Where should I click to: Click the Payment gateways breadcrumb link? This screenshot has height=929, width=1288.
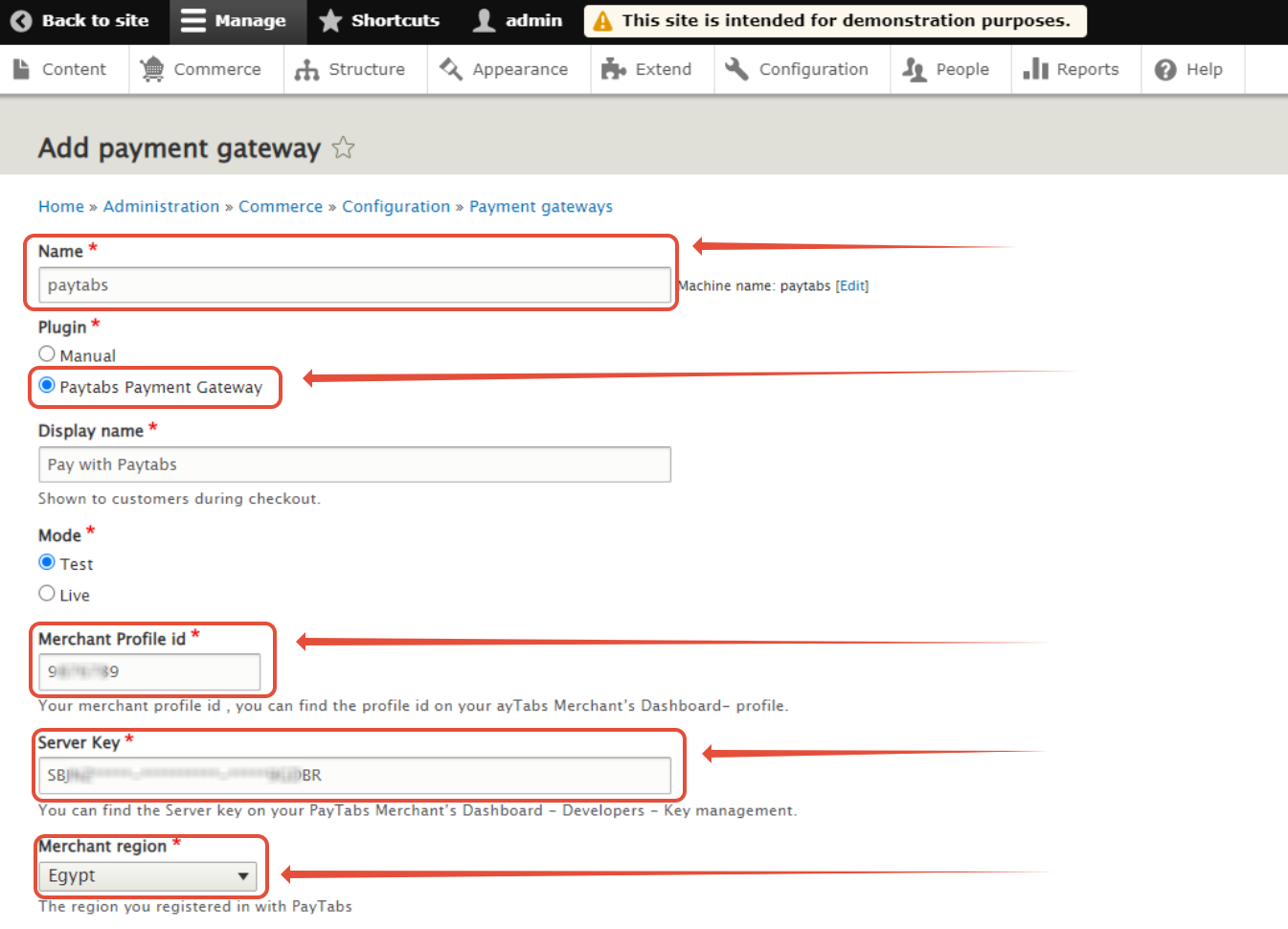coord(541,207)
